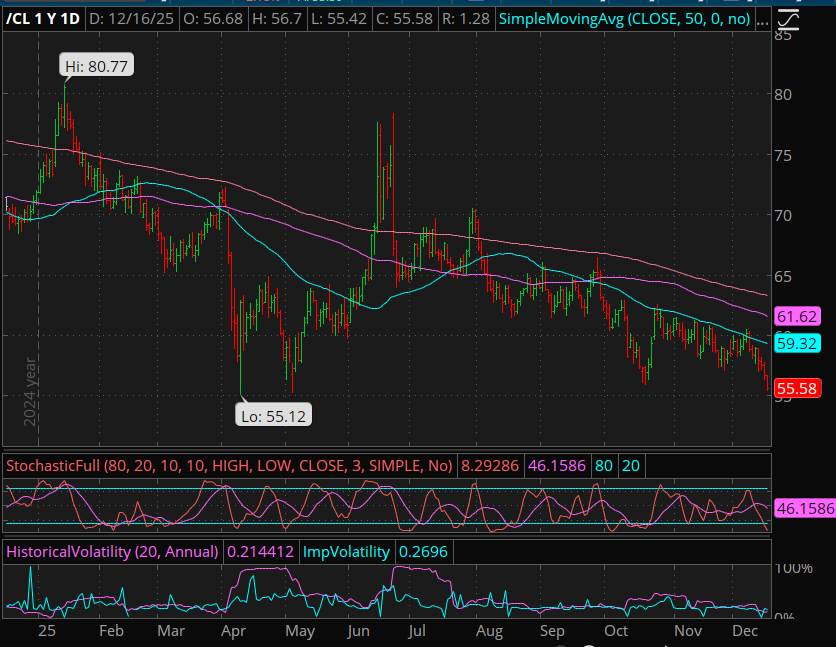
Task: Click the Nov label on time axis
Action: 688,631
